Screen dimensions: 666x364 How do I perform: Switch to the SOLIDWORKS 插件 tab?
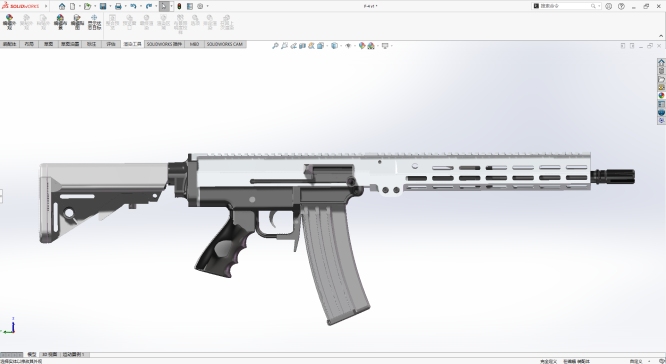point(164,44)
